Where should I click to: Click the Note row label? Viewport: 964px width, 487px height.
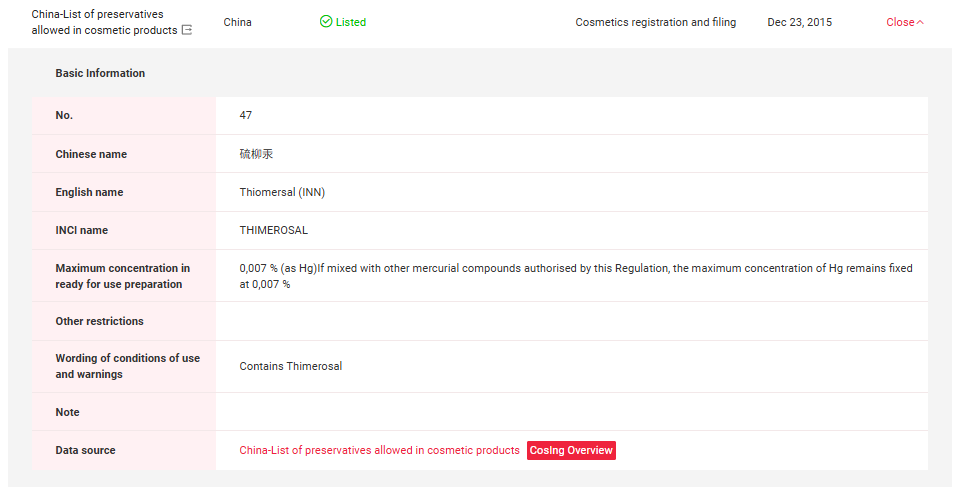click(x=68, y=412)
